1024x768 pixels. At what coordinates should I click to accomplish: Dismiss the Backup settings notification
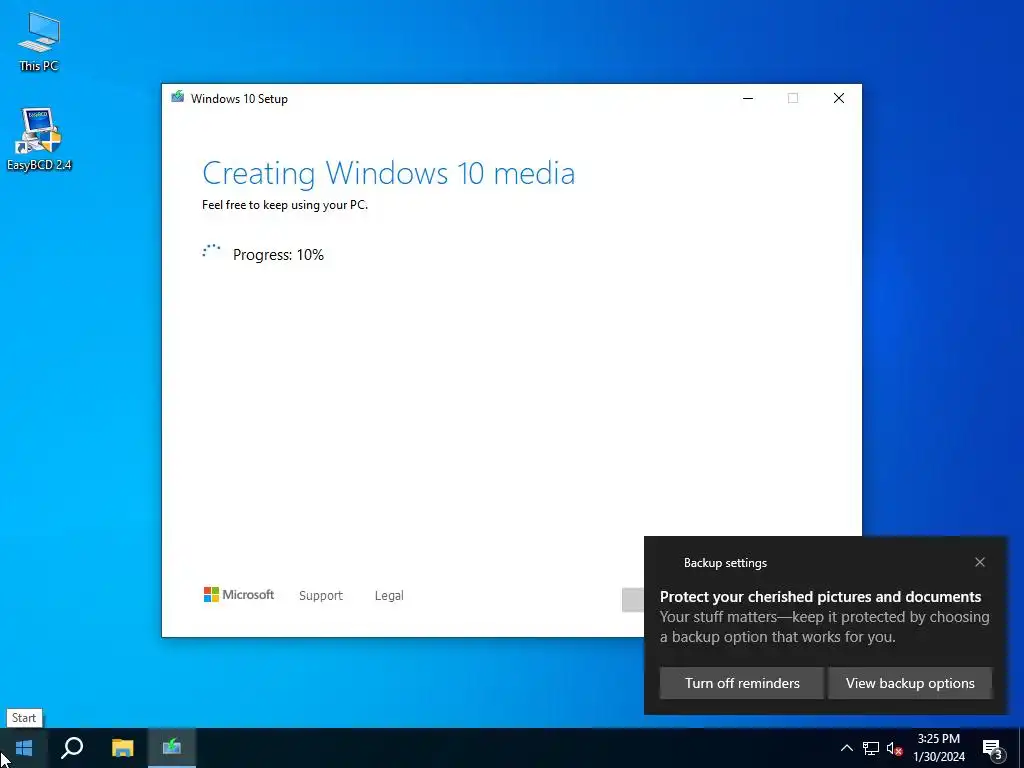click(980, 562)
